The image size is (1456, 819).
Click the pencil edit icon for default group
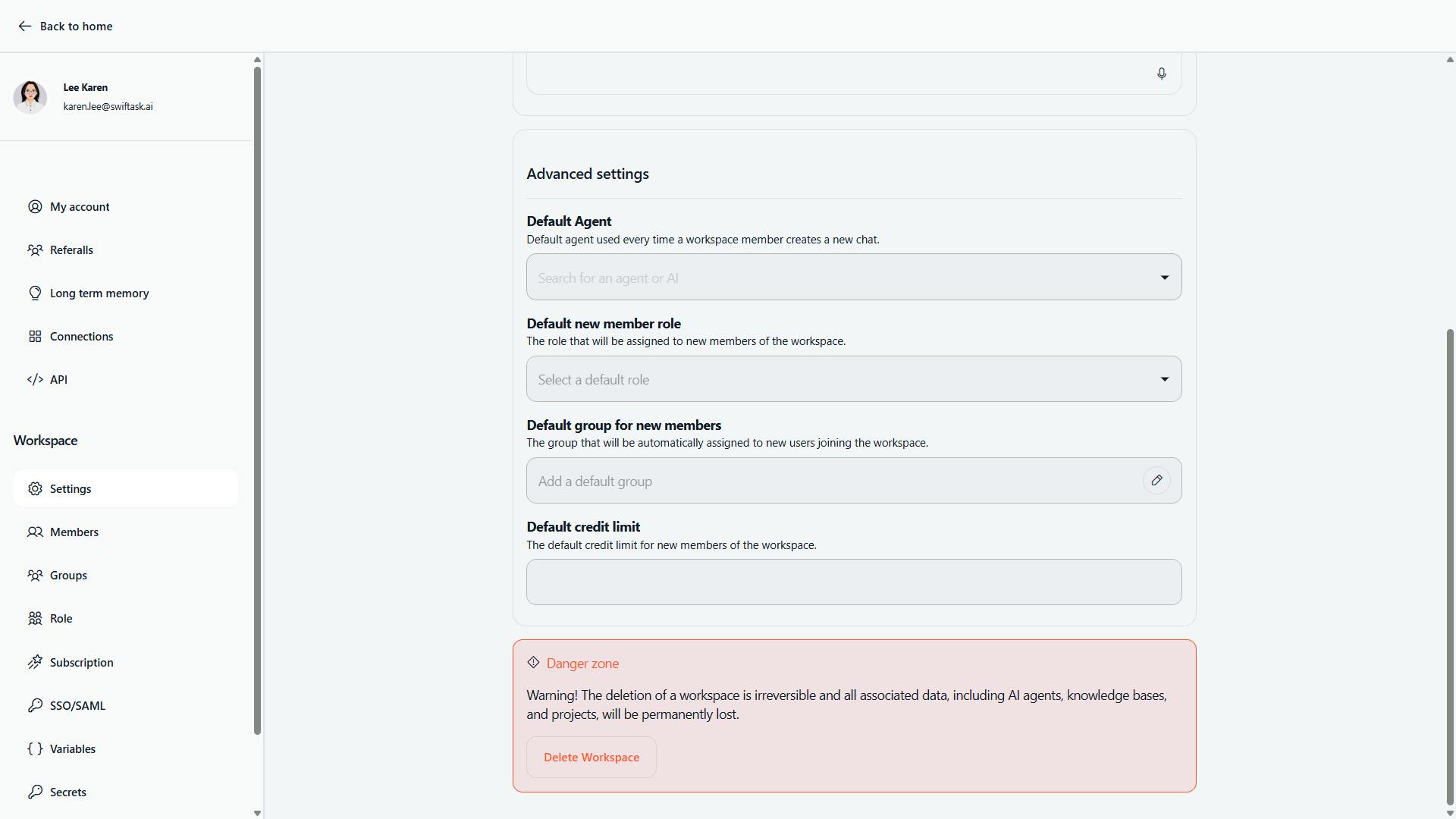(x=1156, y=481)
